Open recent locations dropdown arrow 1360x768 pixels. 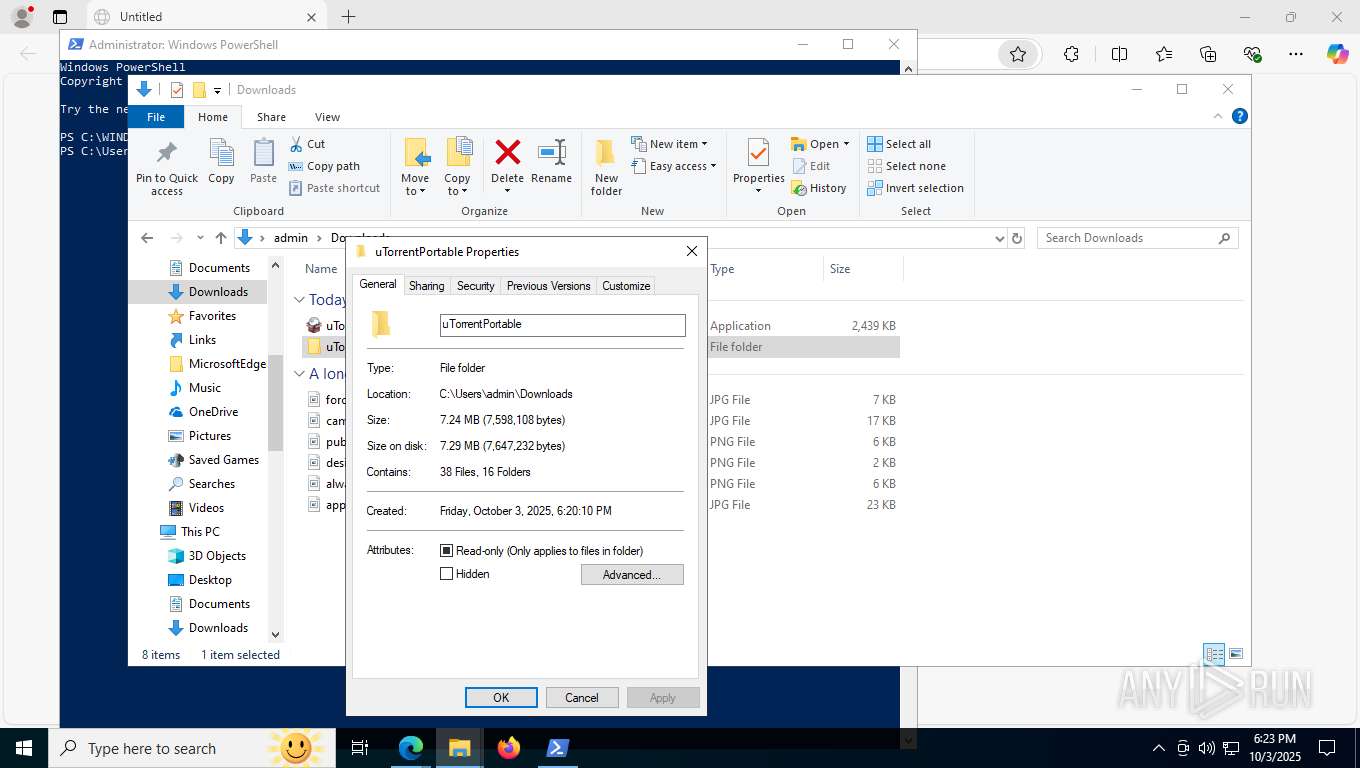200,238
